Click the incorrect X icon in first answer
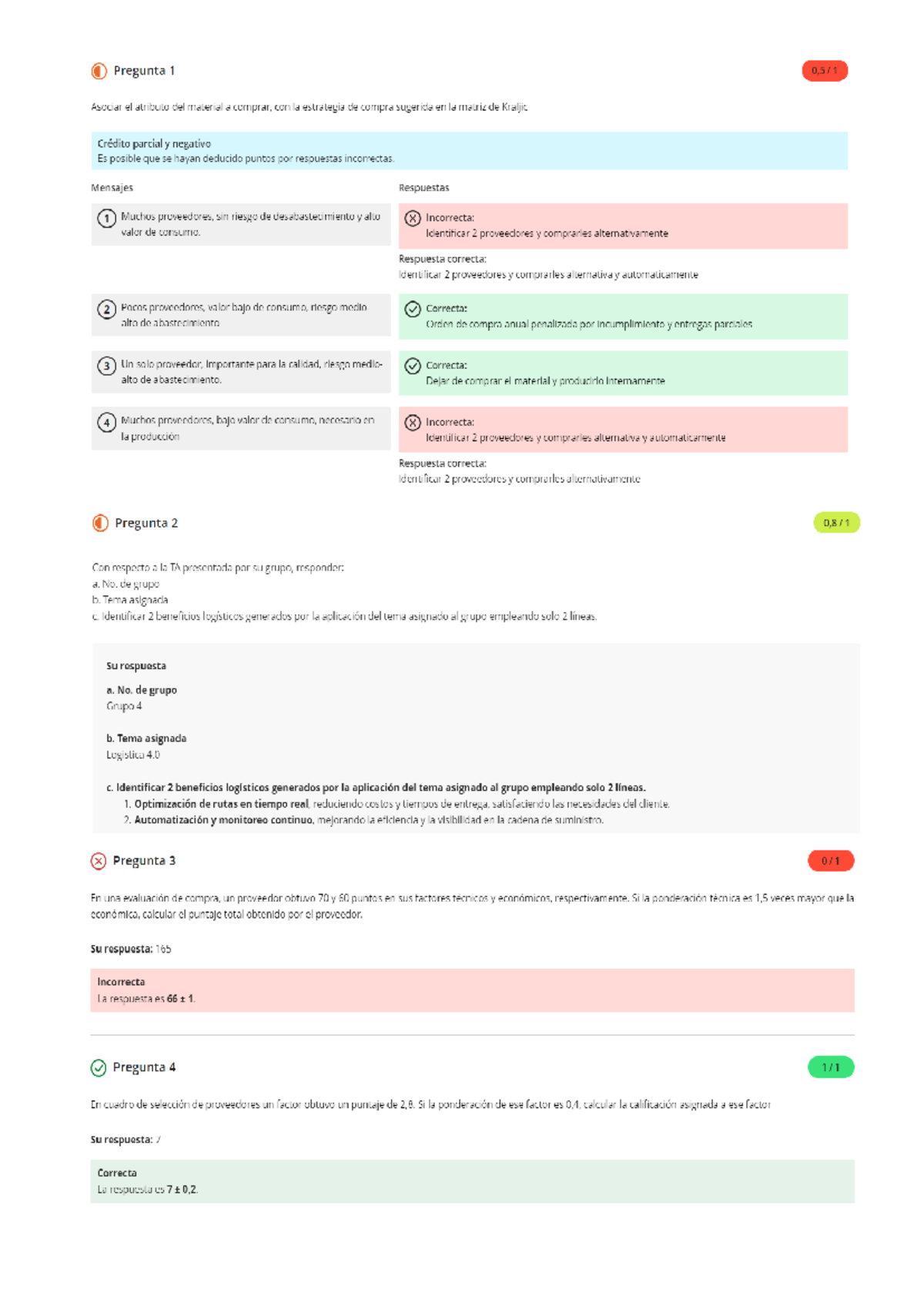This screenshot has width=924, height=1306. [x=413, y=219]
